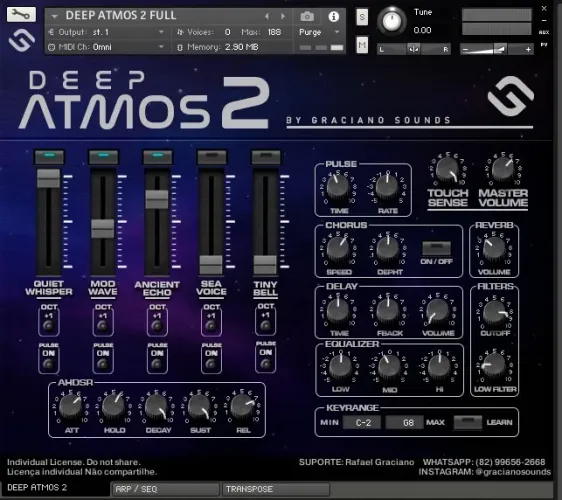Image resolution: width=562 pixels, height=500 pixels.
Task: Enable the Tiny Bell layer power button
Action: pos(266,157)
